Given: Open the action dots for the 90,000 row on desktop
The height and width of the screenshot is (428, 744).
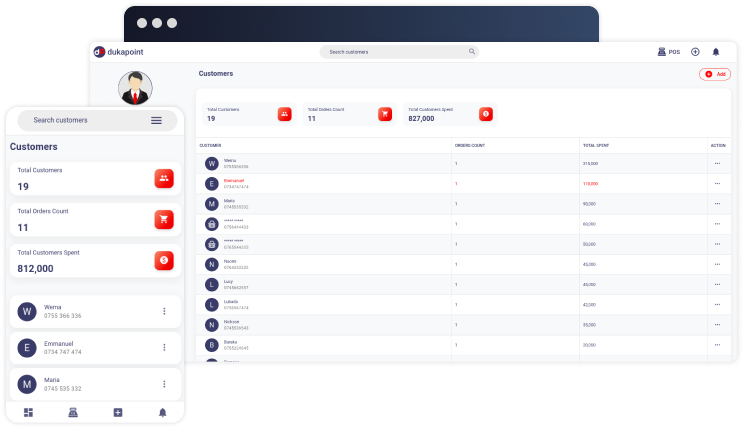Looking at the screenshot, I should [x=717, y=204].
